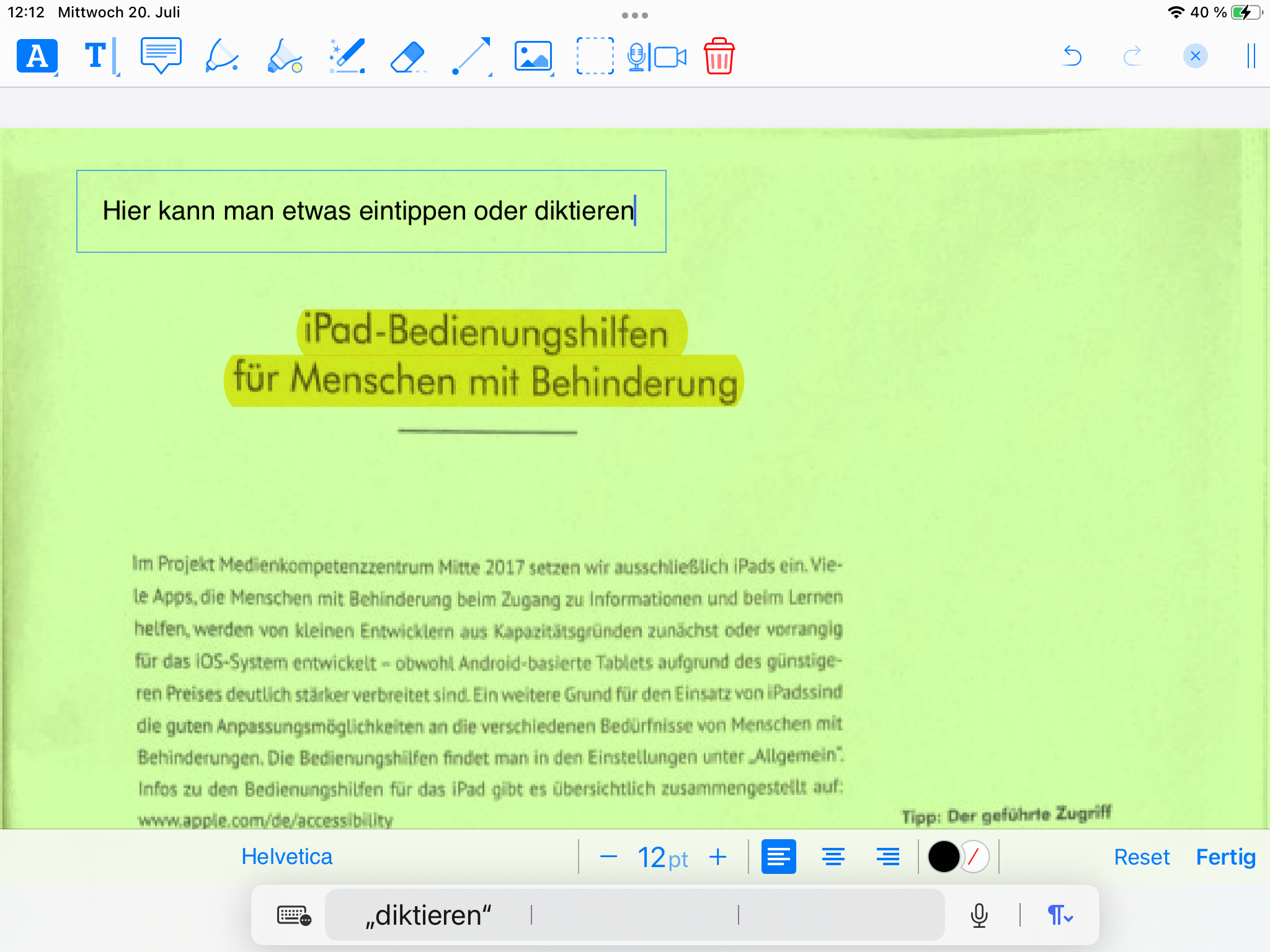Align text right
The width and height of the screenshot is (1270, 952).
888,857
